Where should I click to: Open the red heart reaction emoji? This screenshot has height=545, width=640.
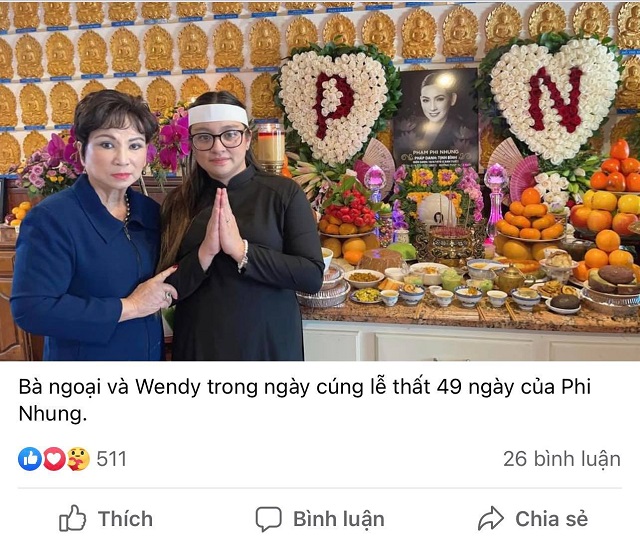pos(54,459)
